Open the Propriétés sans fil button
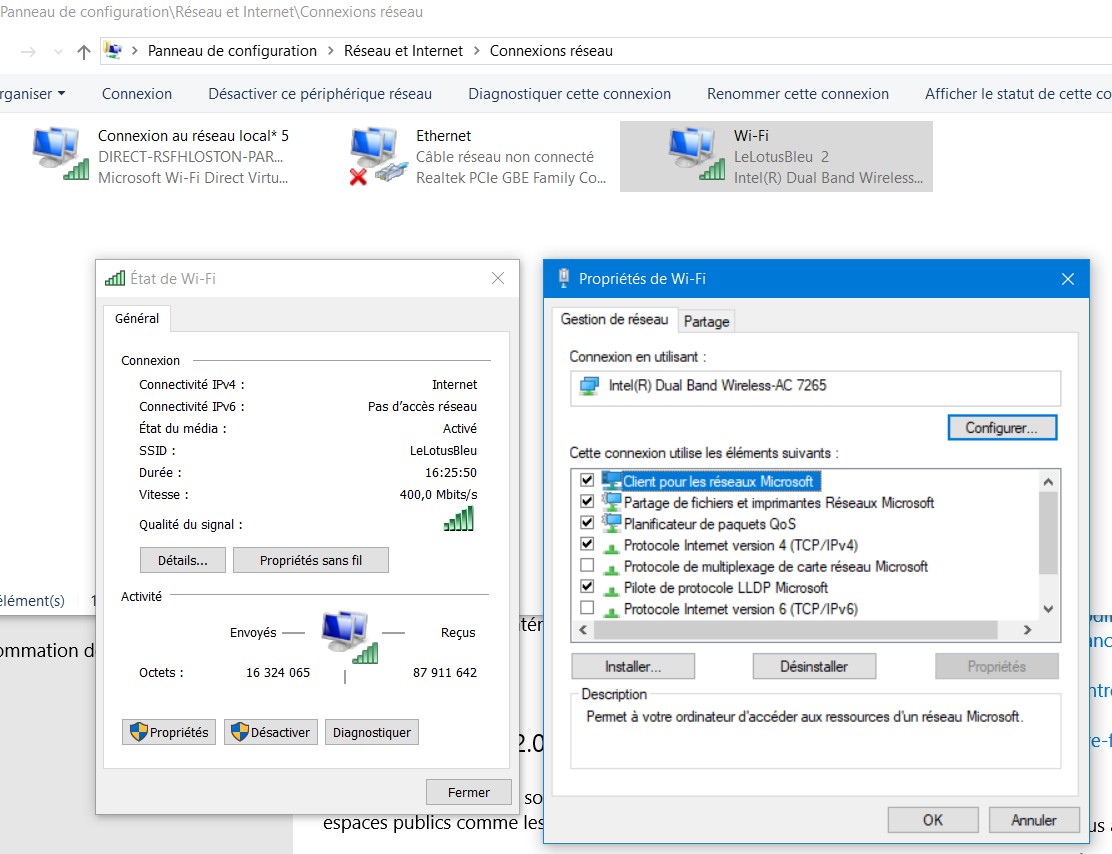The image size is (1112, 854). click(x=310, y=561)
